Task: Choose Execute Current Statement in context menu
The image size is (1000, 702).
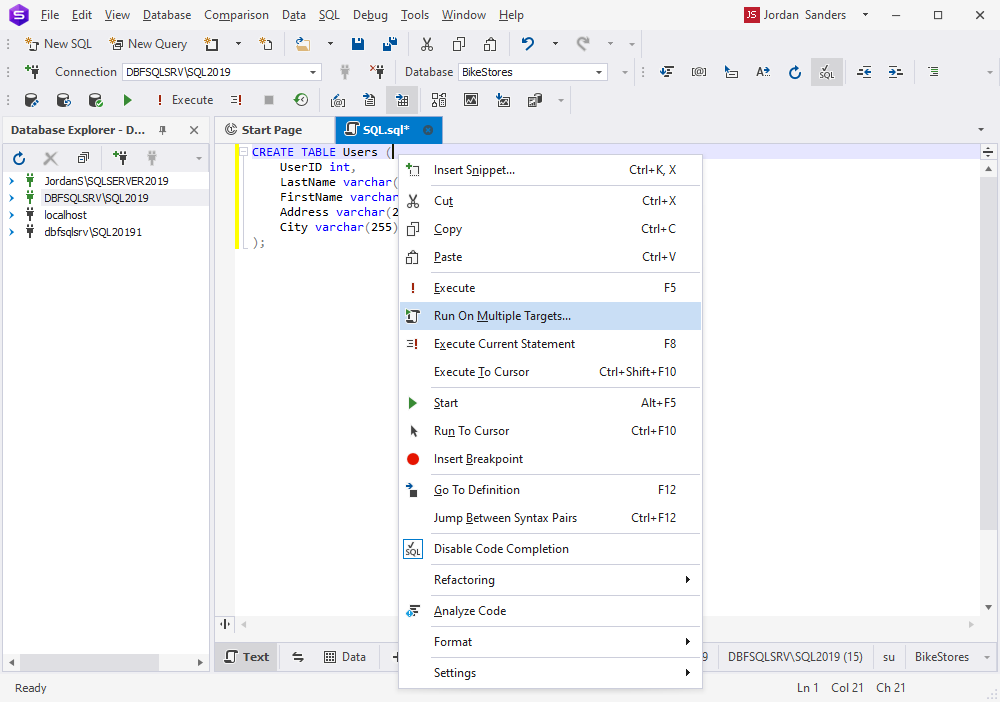Action: click(550, 344)
